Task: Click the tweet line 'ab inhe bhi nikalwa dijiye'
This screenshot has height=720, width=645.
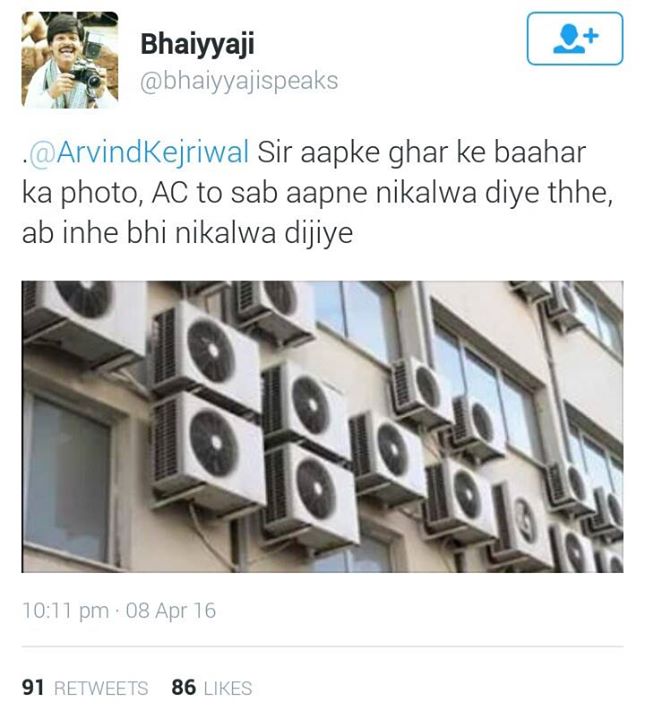Action: point(187,233)
